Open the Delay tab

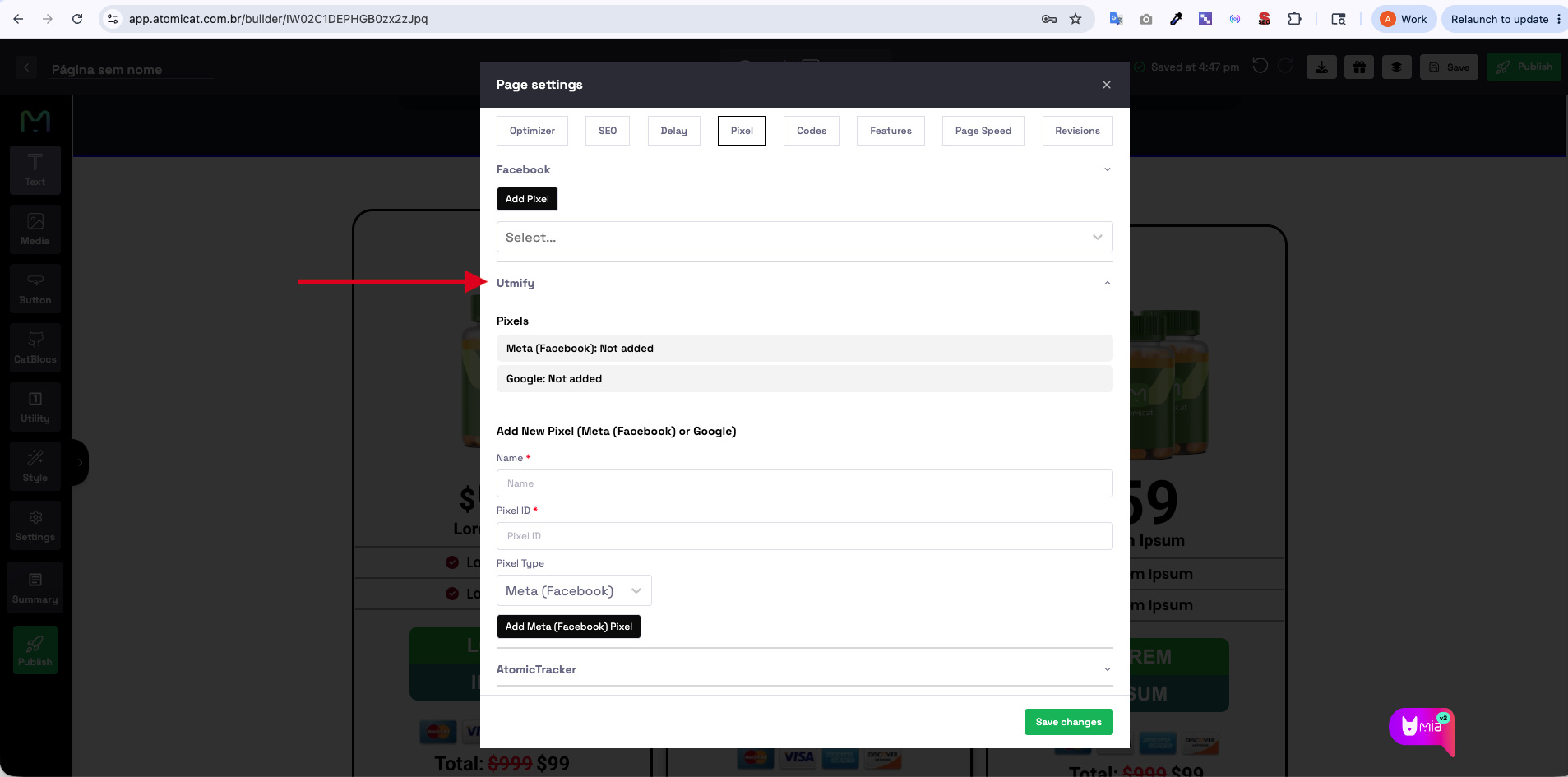coord(673,131)
